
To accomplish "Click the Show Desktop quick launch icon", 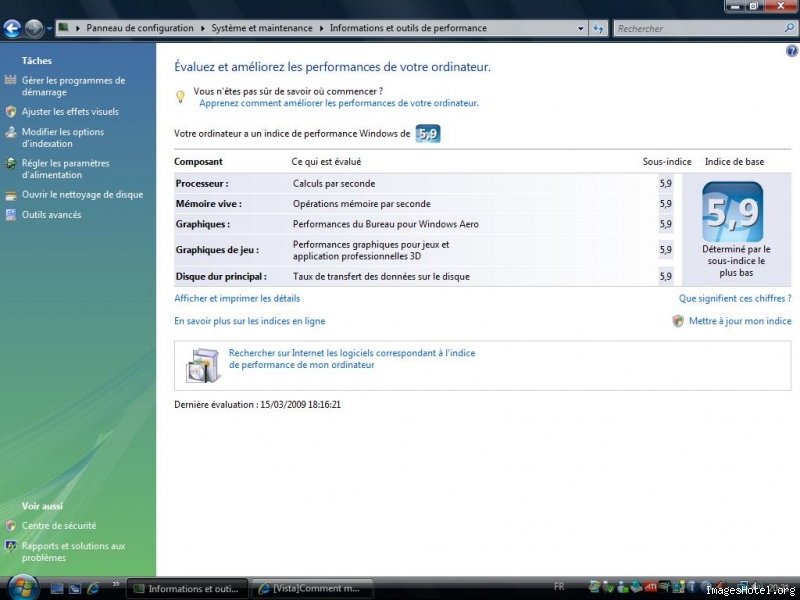I will point(57,589).
